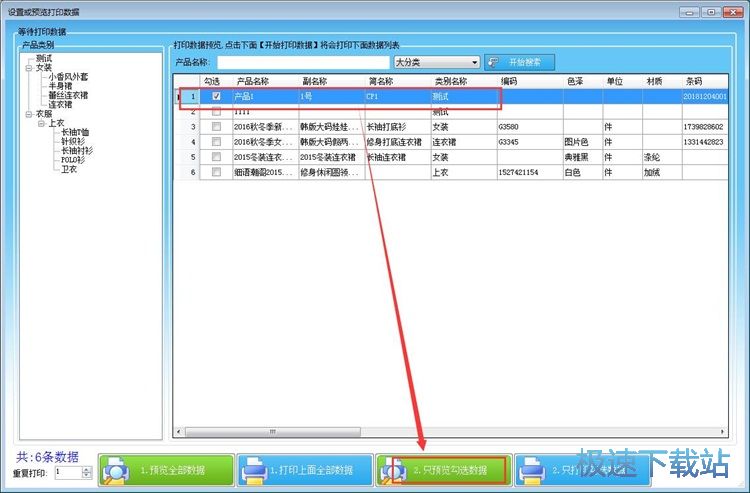Click 2.只预览勾选数据 button

tap(443, 470)
